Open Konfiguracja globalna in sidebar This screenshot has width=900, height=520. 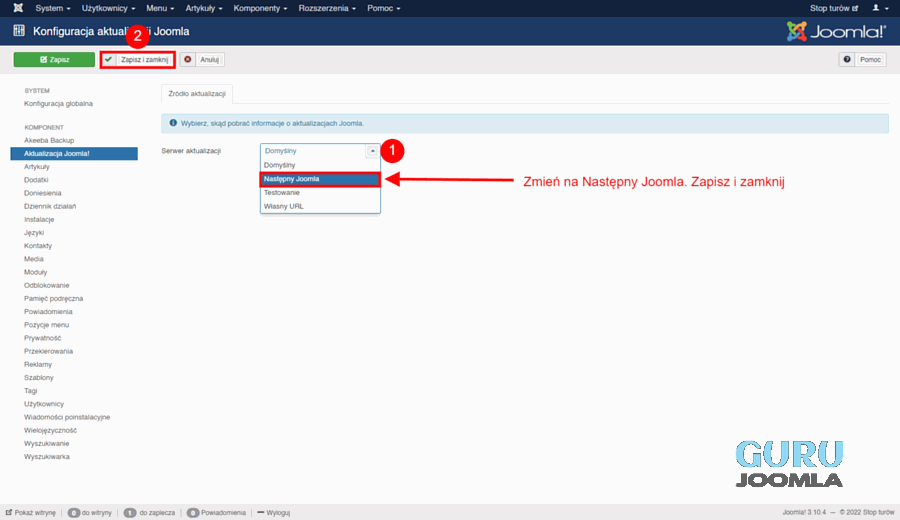tap(58, 104)
